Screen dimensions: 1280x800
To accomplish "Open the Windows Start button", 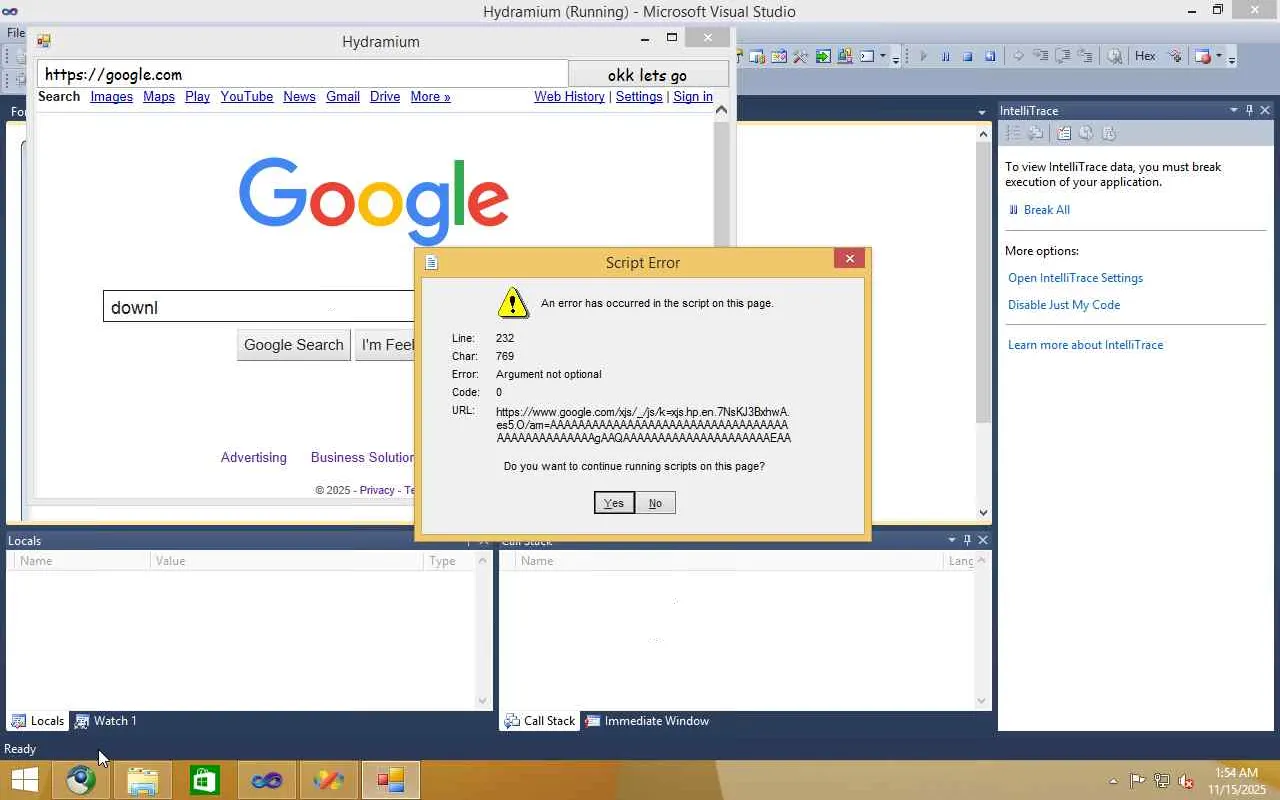I will [25, 780].
